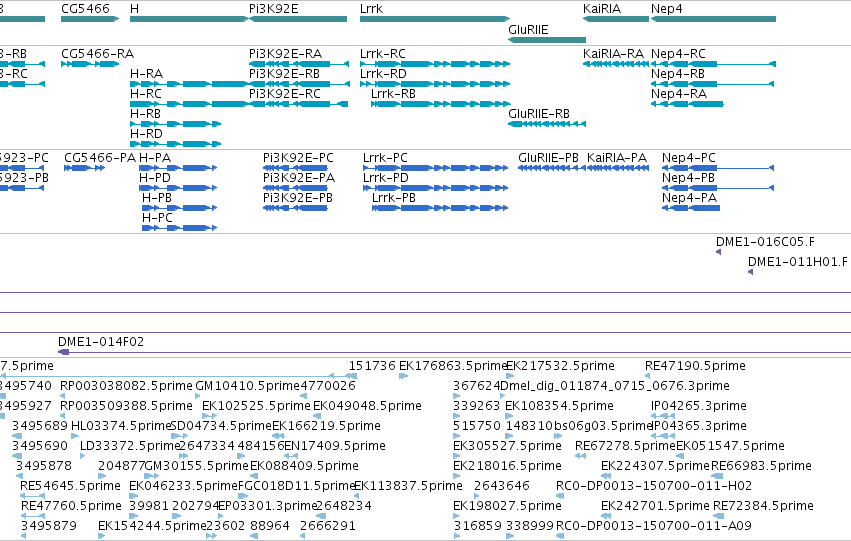The height and width of the screenshot is (541, 851).
Task: Select the Nep4 gene bar
Action: 713,19
